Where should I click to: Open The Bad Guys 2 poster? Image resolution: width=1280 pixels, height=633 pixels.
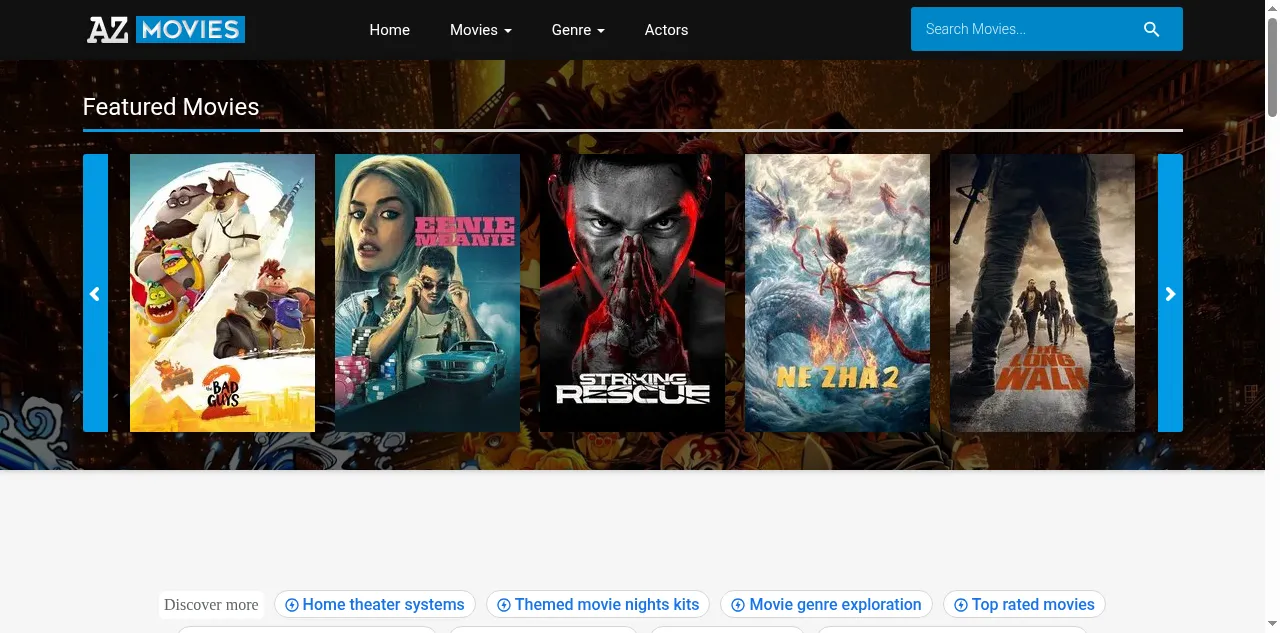(x=222, y=293)
